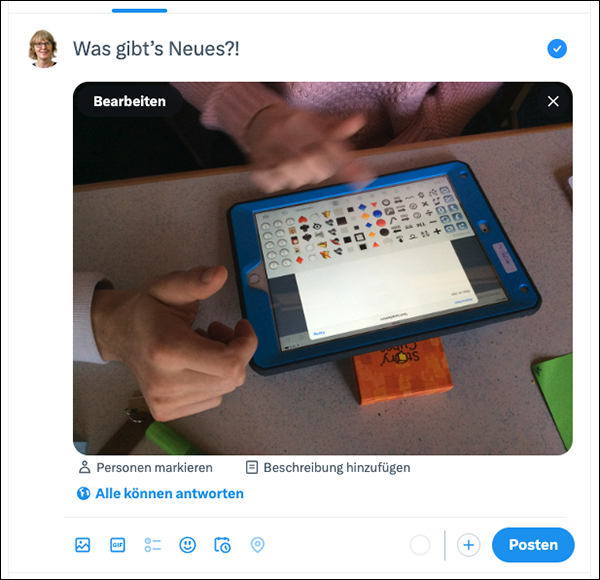Focus the 'Was gibt's Neues?!' text field

pos(304,49)
